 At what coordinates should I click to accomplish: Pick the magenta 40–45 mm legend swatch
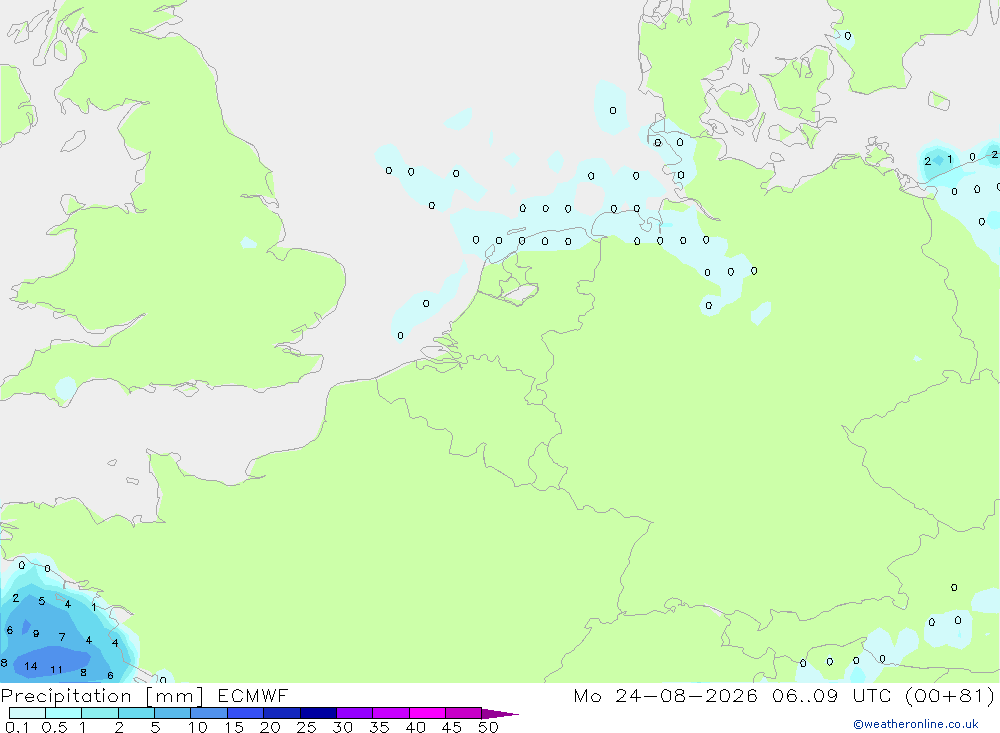point(427,713)
